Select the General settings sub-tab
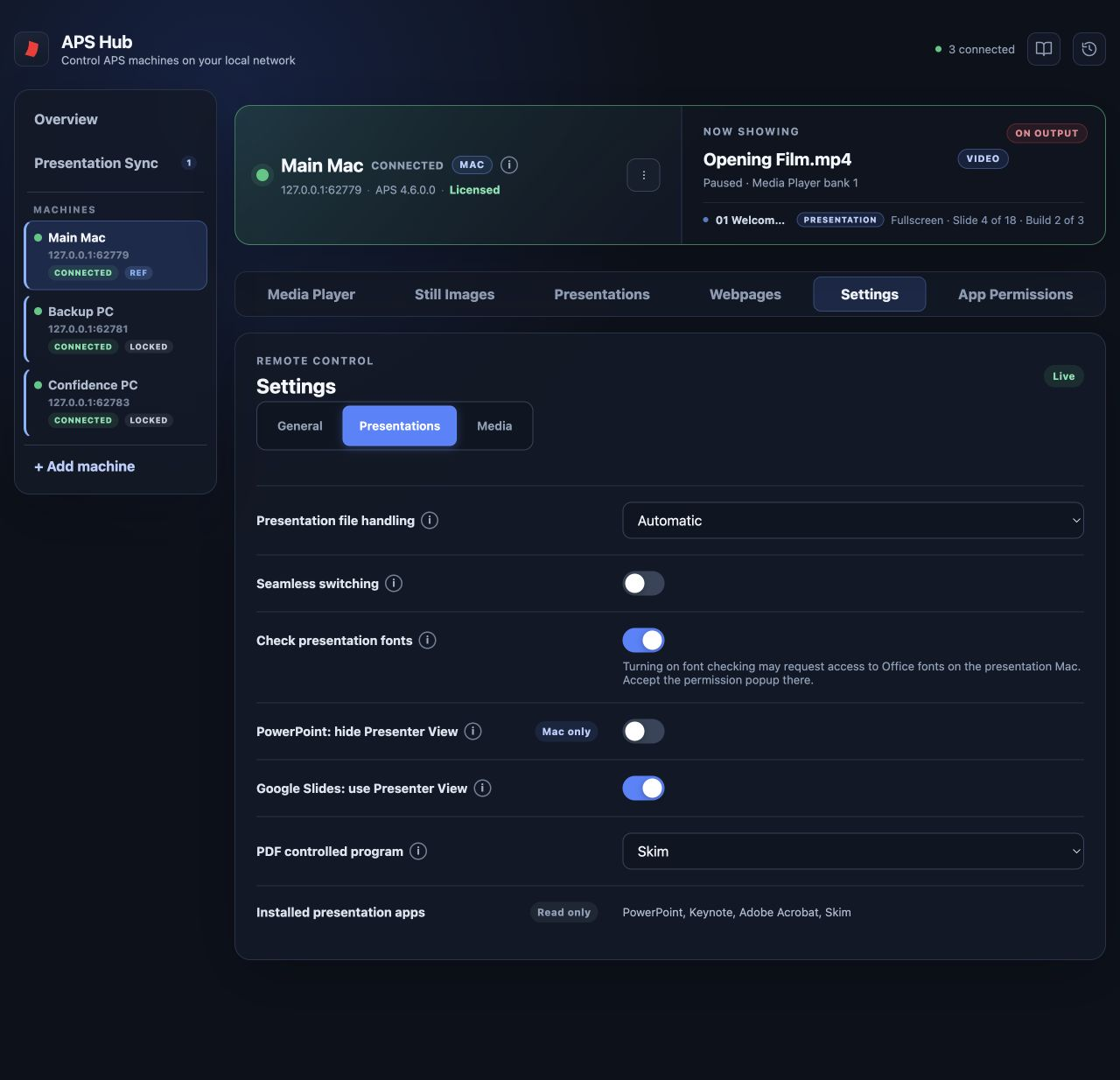 click(x=300, y=425)
